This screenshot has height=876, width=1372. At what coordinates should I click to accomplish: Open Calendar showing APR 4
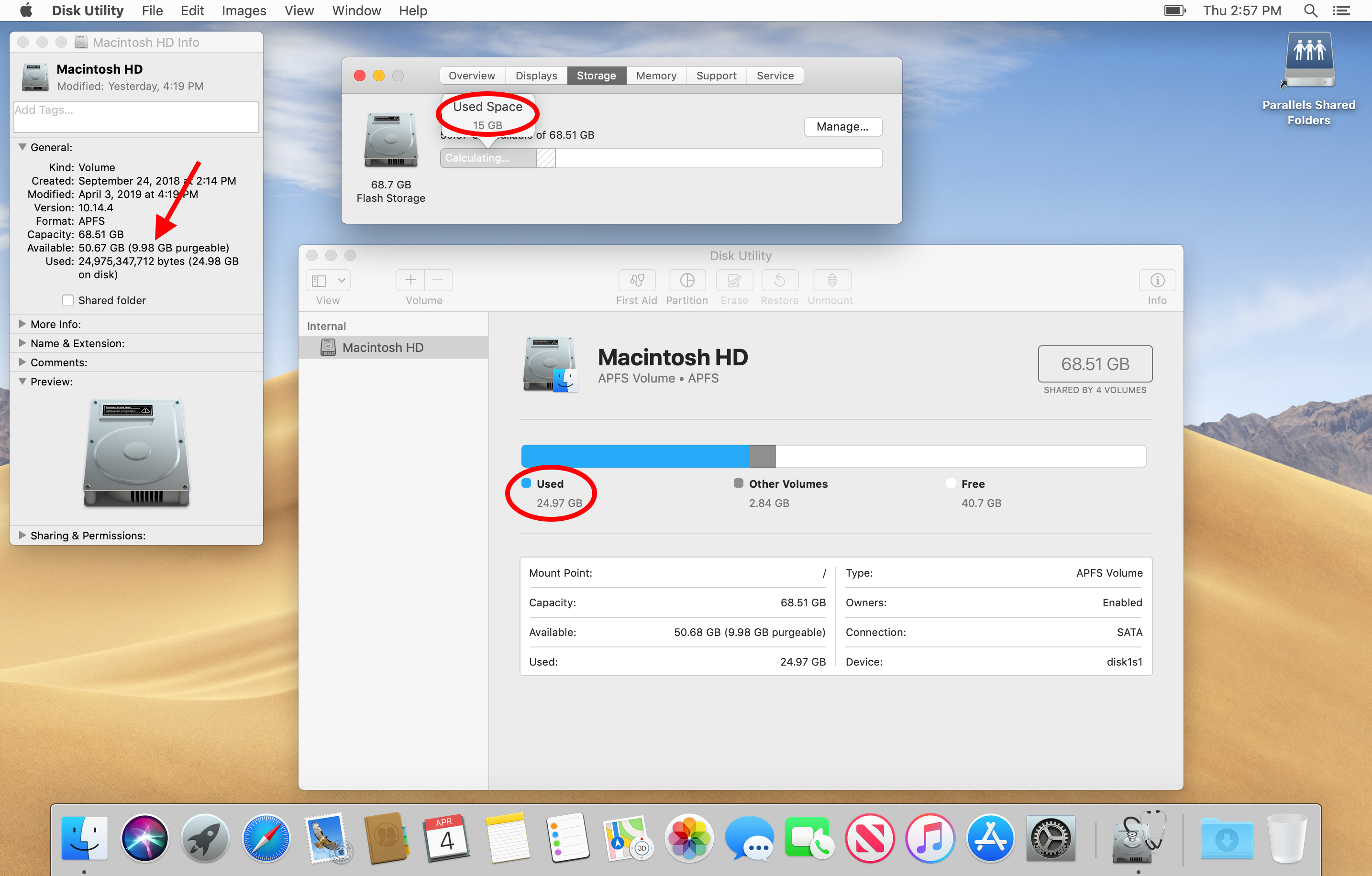[447, 838]
